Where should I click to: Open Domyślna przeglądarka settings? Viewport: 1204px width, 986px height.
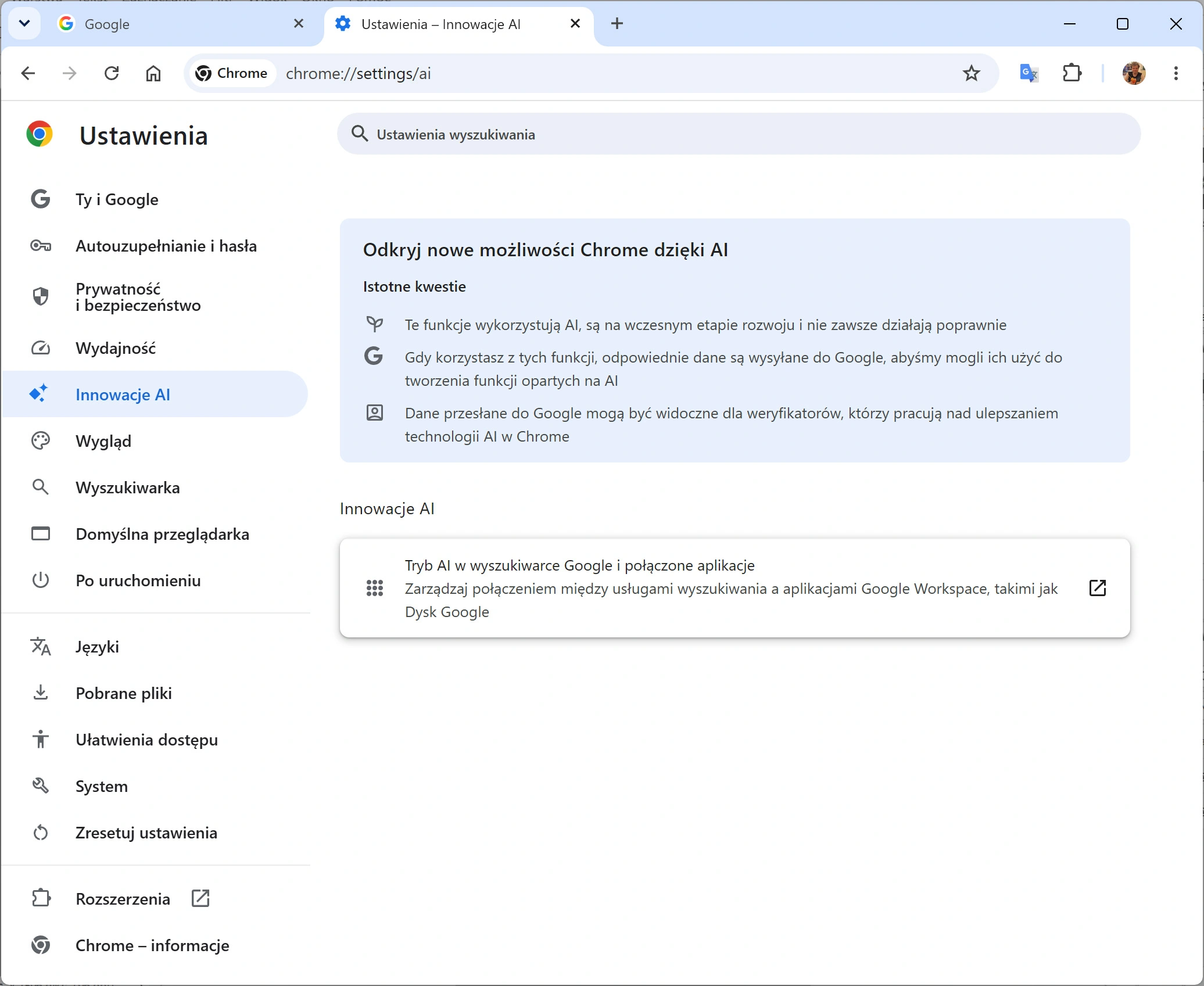(x=155, y=534)
